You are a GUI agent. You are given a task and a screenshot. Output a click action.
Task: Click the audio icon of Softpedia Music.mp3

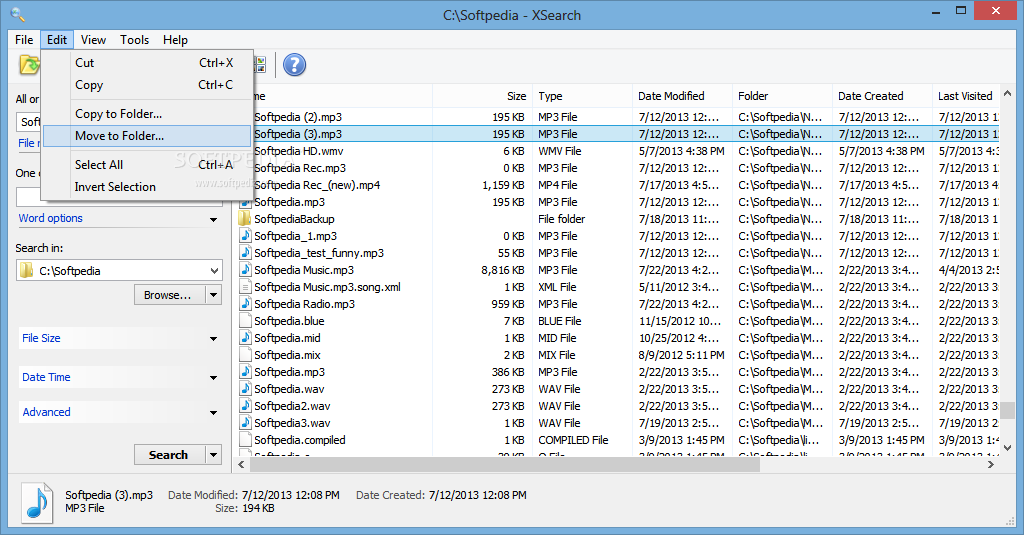245,270
